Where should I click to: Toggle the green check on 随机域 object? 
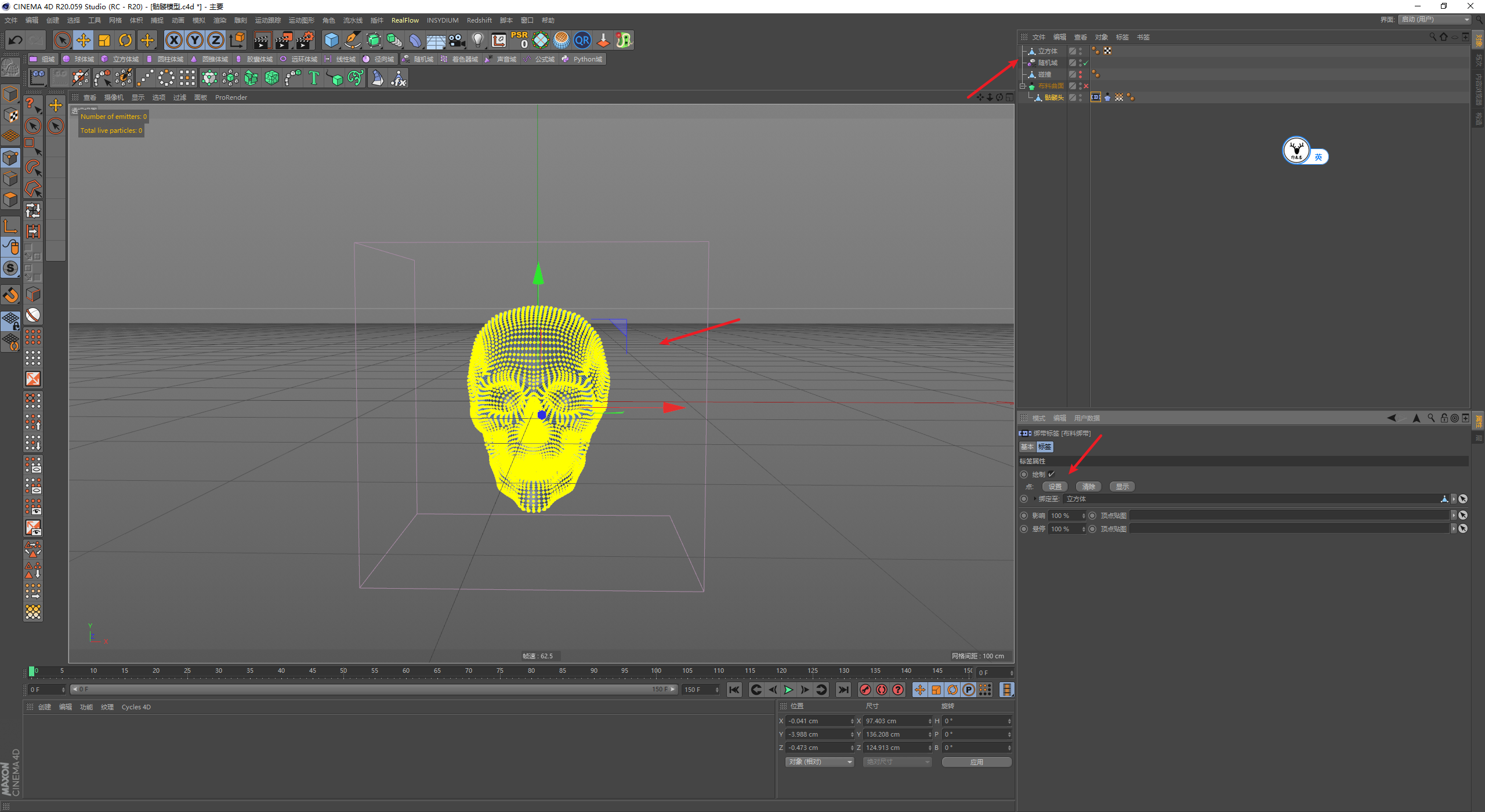[x=1086, y=63]
